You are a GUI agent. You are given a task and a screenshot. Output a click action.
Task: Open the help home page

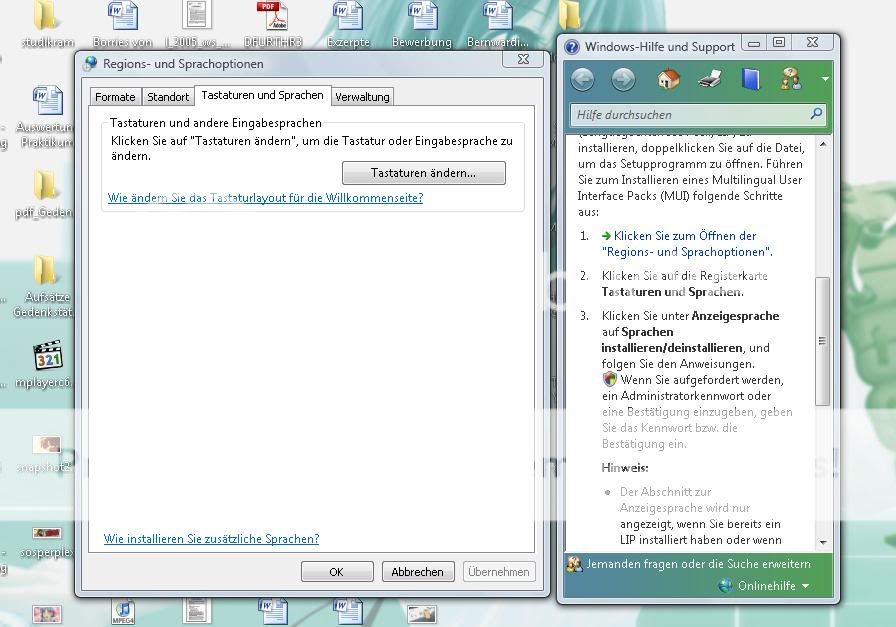click(668, 79)
